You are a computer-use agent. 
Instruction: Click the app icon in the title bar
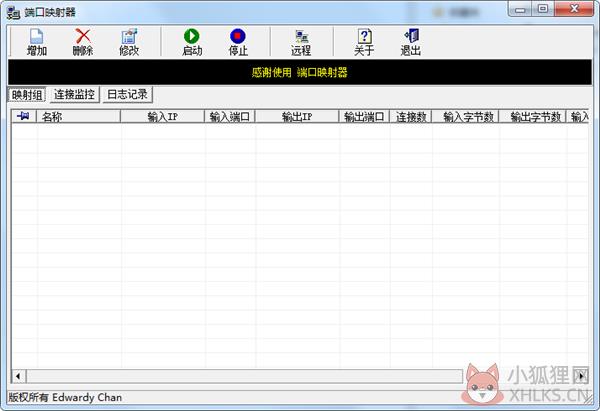[13, 13]
